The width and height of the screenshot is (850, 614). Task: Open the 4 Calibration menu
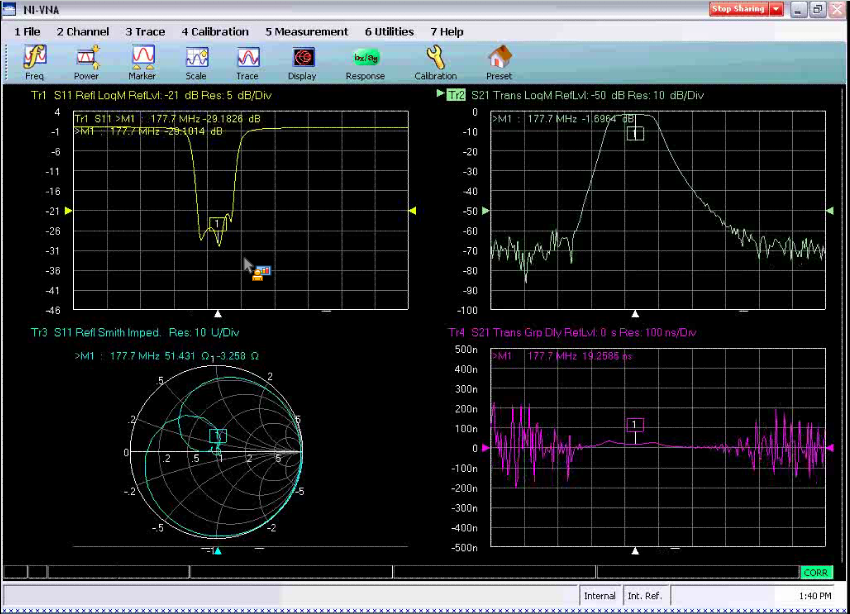coord(215,32)
